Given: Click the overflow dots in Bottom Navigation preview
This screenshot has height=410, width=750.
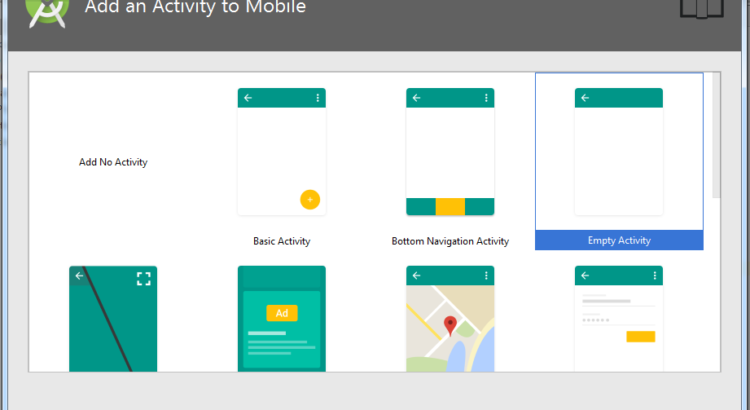Looking at the screenshot, I should 486,98.
